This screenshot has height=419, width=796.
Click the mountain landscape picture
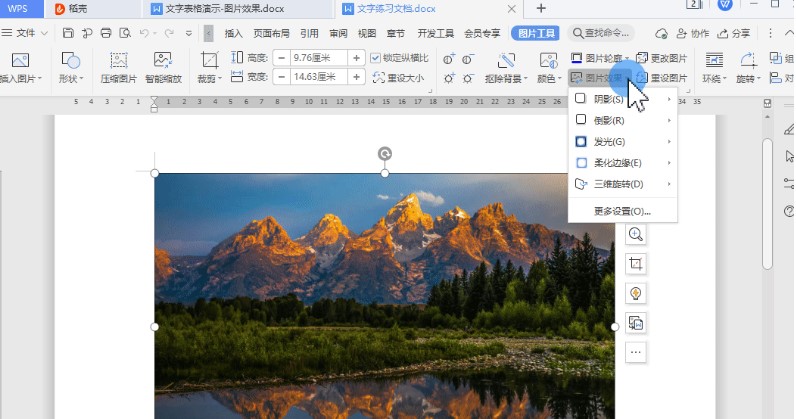tap(384, 296)
